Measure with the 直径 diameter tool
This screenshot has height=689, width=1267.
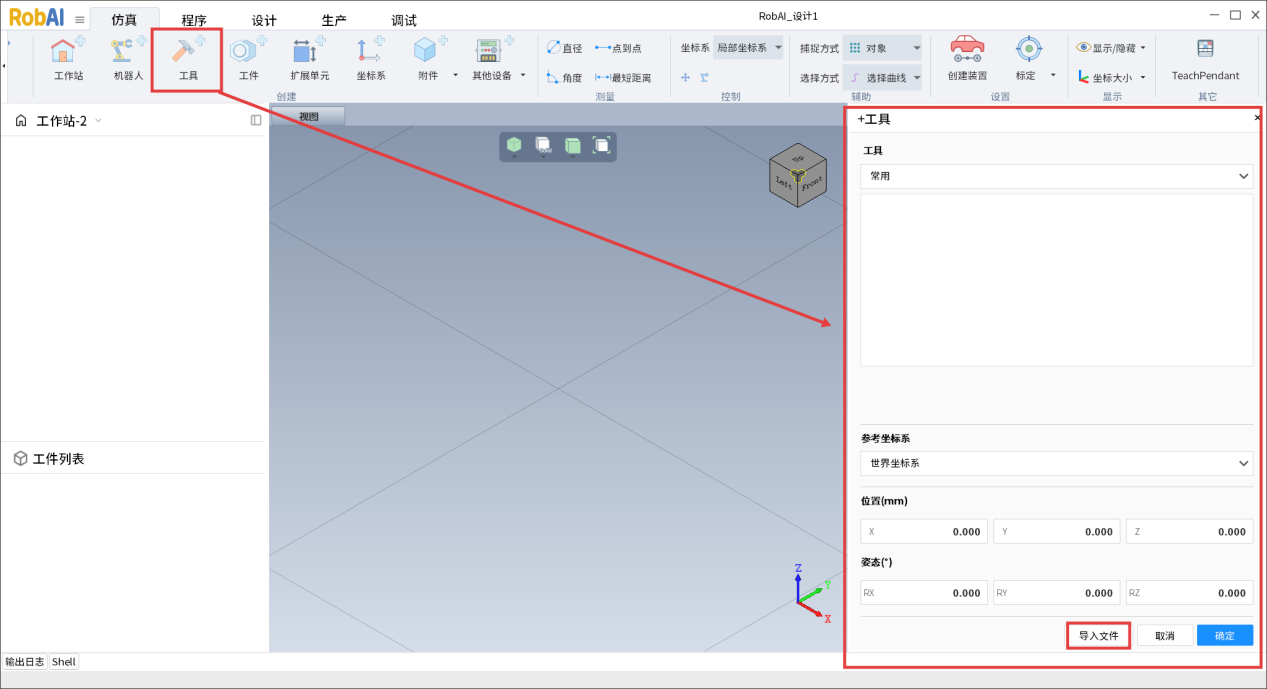tap(564, 48)
